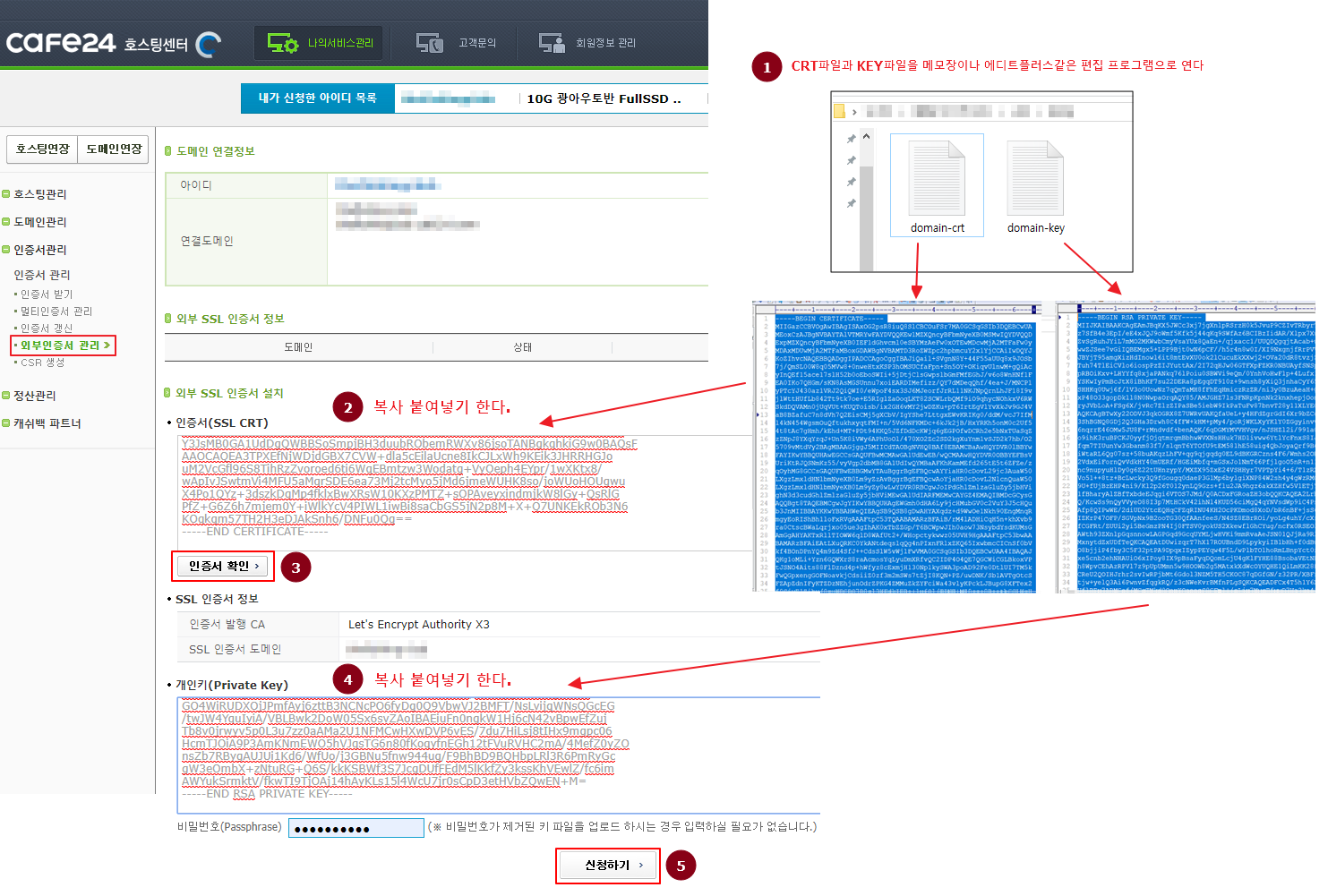Click 인증서 관리 sidebar heading

coord(42,275)
